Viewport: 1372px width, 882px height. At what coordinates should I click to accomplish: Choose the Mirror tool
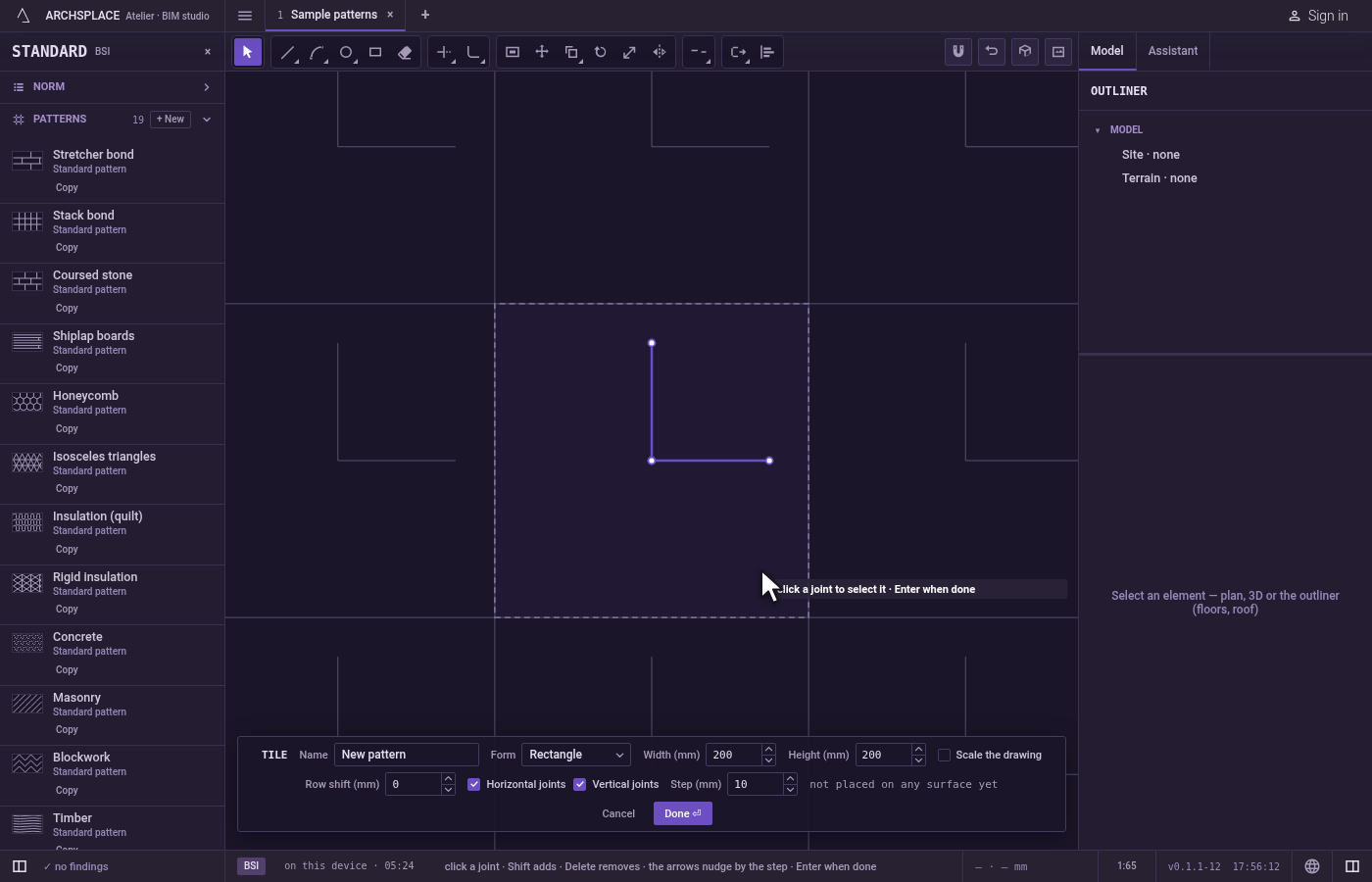point(660,52)
